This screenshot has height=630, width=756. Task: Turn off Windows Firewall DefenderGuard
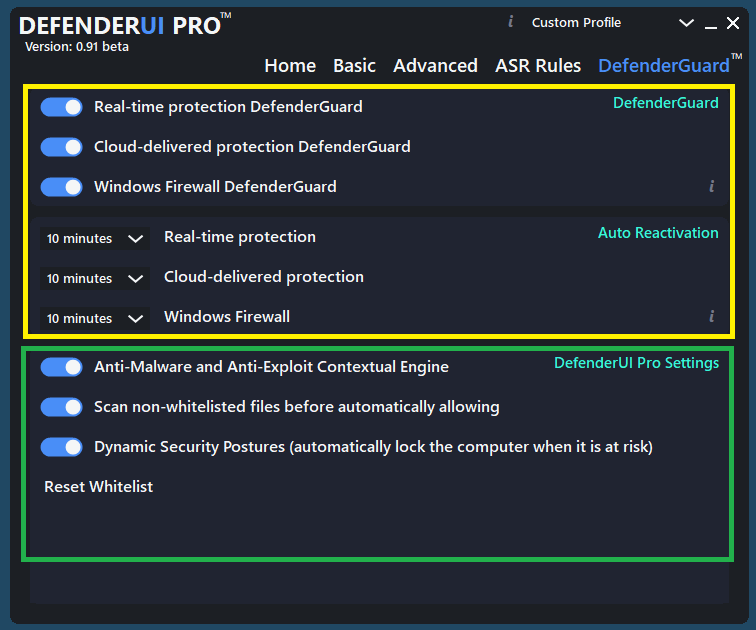pyautogui.click(x=62, y=187)
